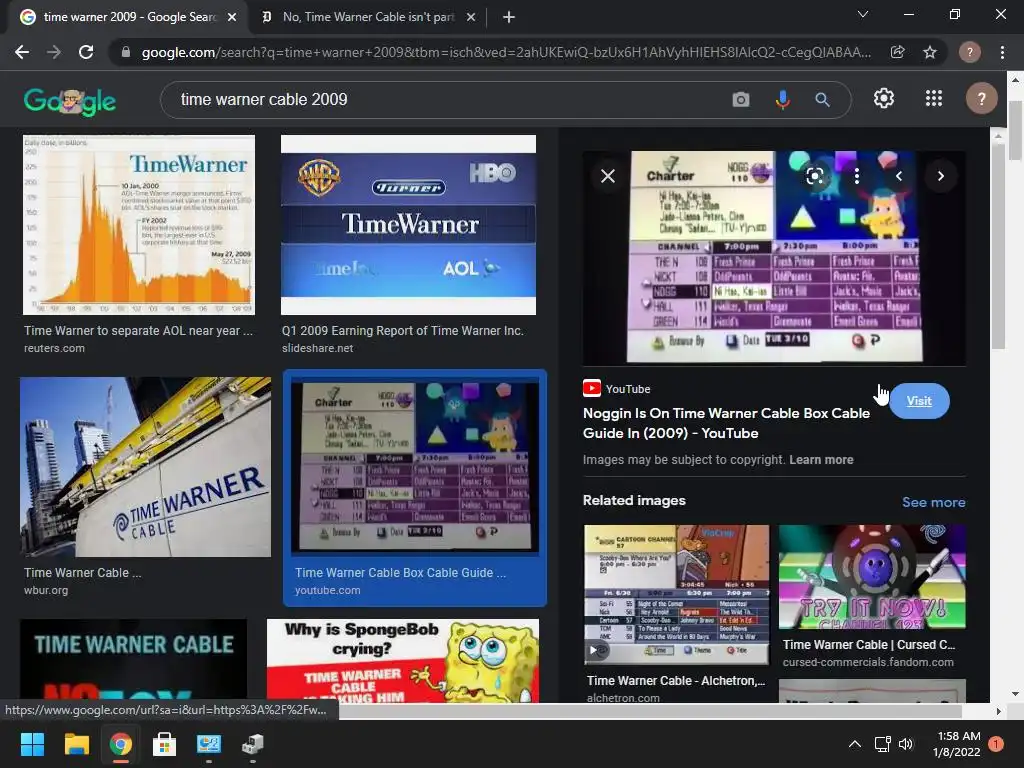This screenshot has height=768, width=1024.
Task: Click the browser forward arrow
Action: (54, 52)
